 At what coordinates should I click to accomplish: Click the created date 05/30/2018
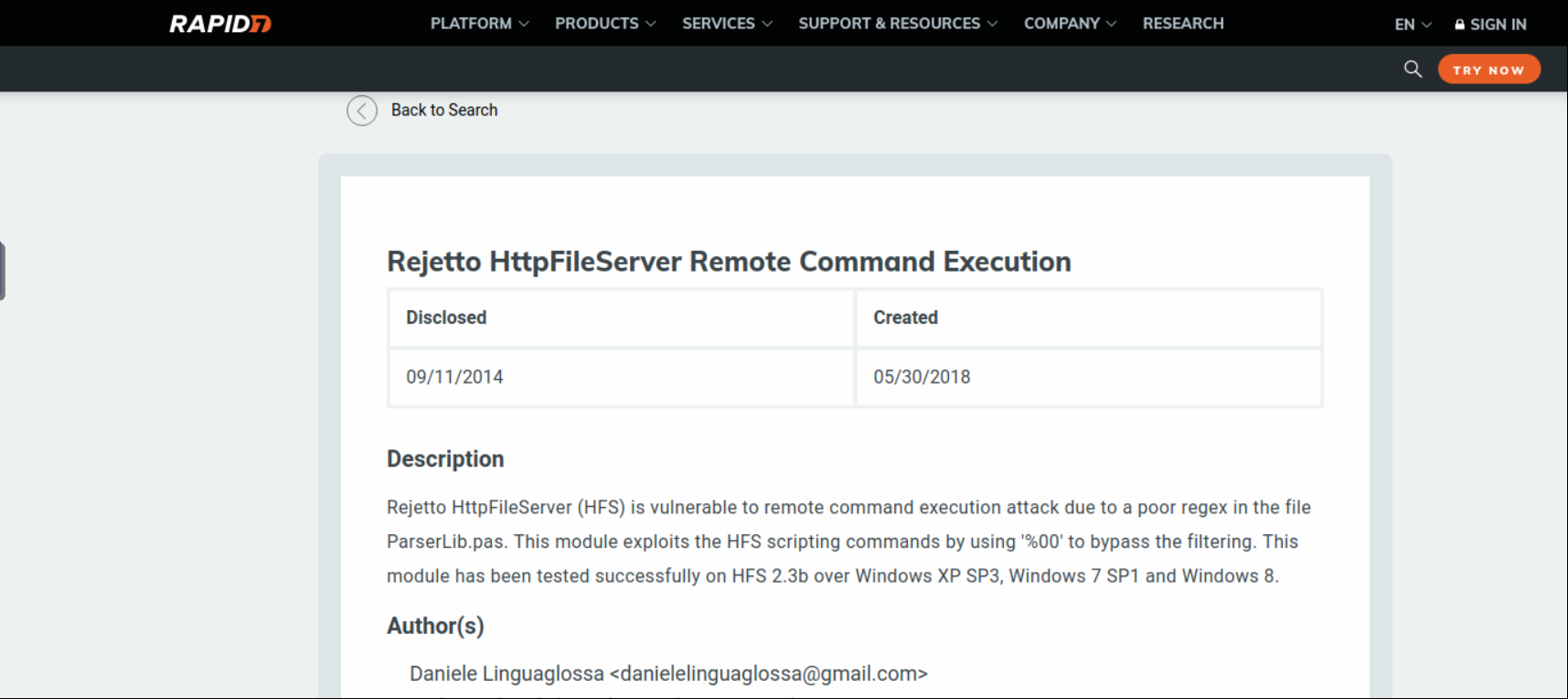pyautogui.click(x=922, y=377)
